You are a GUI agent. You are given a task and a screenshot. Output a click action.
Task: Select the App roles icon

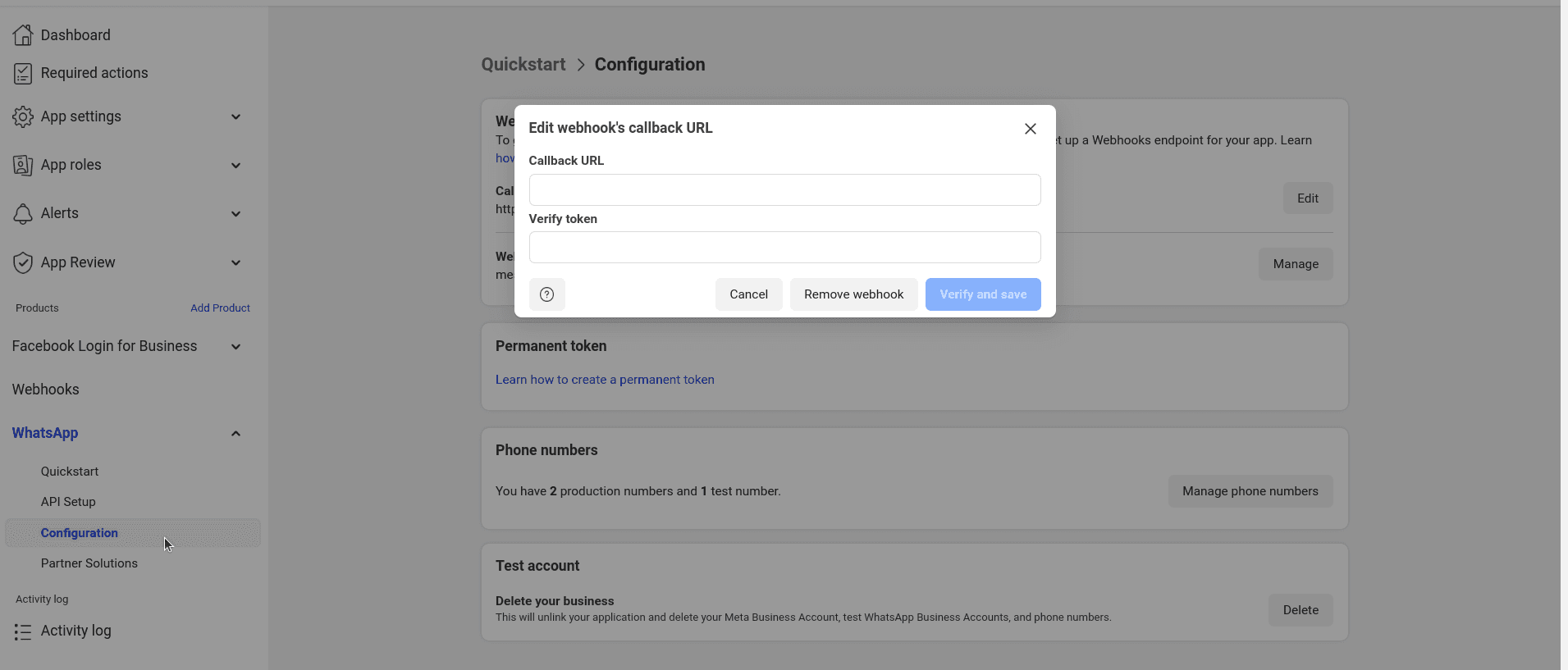23,165
